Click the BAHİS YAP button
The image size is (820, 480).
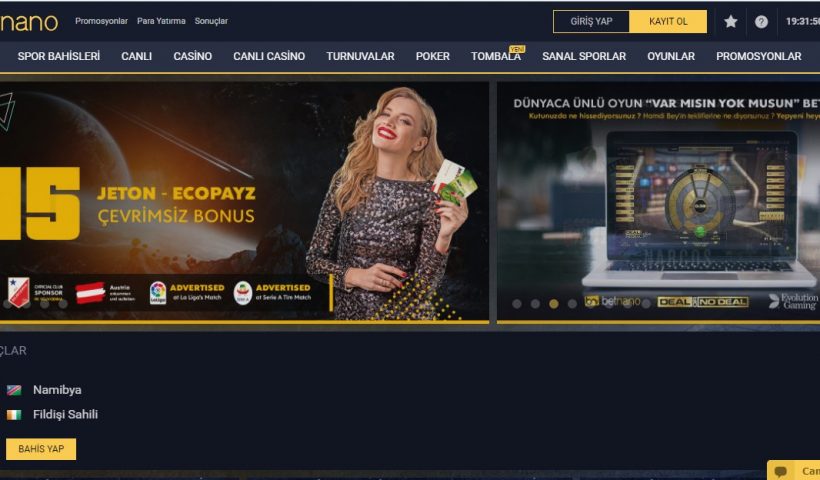[x=41, y=449]
